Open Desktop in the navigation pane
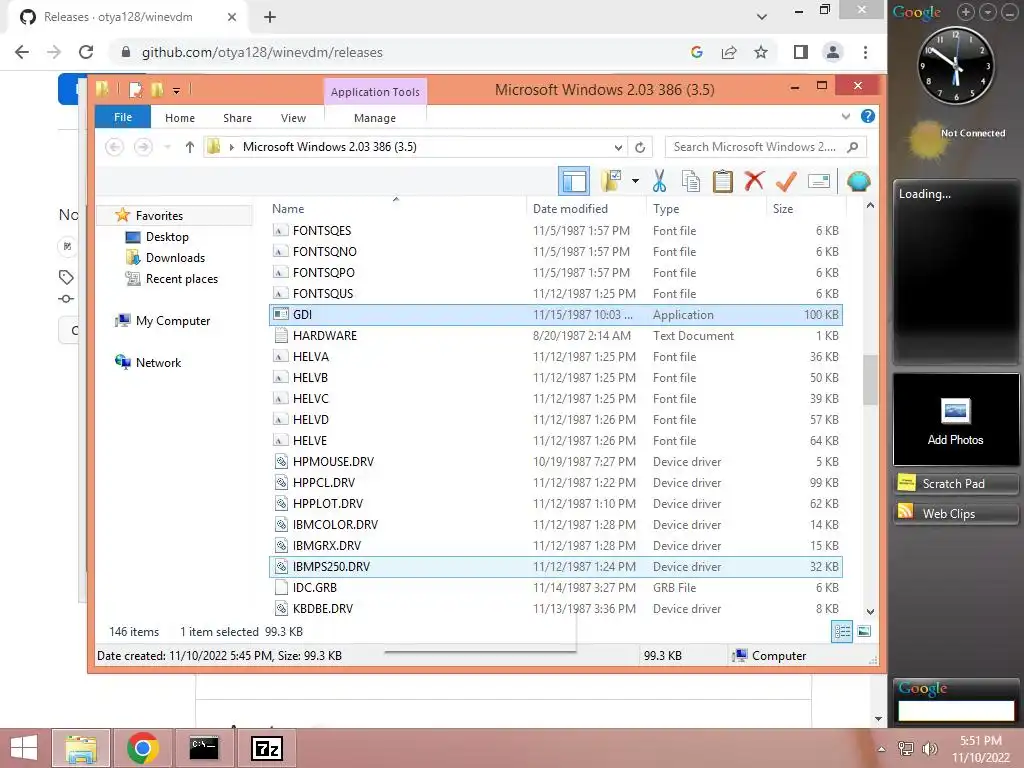 167,236
